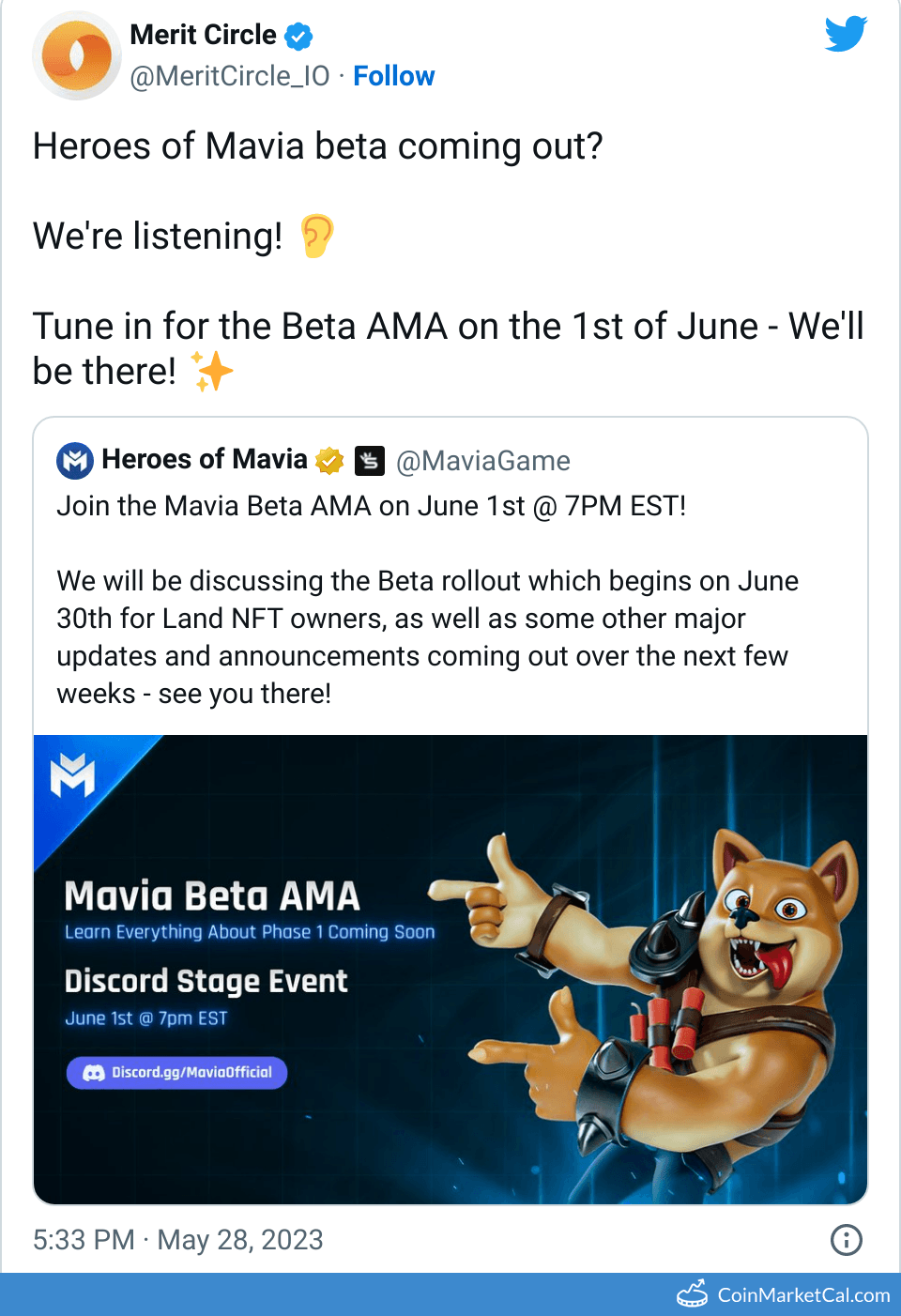Screen dimensions: 901x1316
Task: Click the CoinMarketCal logo icon
Action: (x=693, y=1294)
